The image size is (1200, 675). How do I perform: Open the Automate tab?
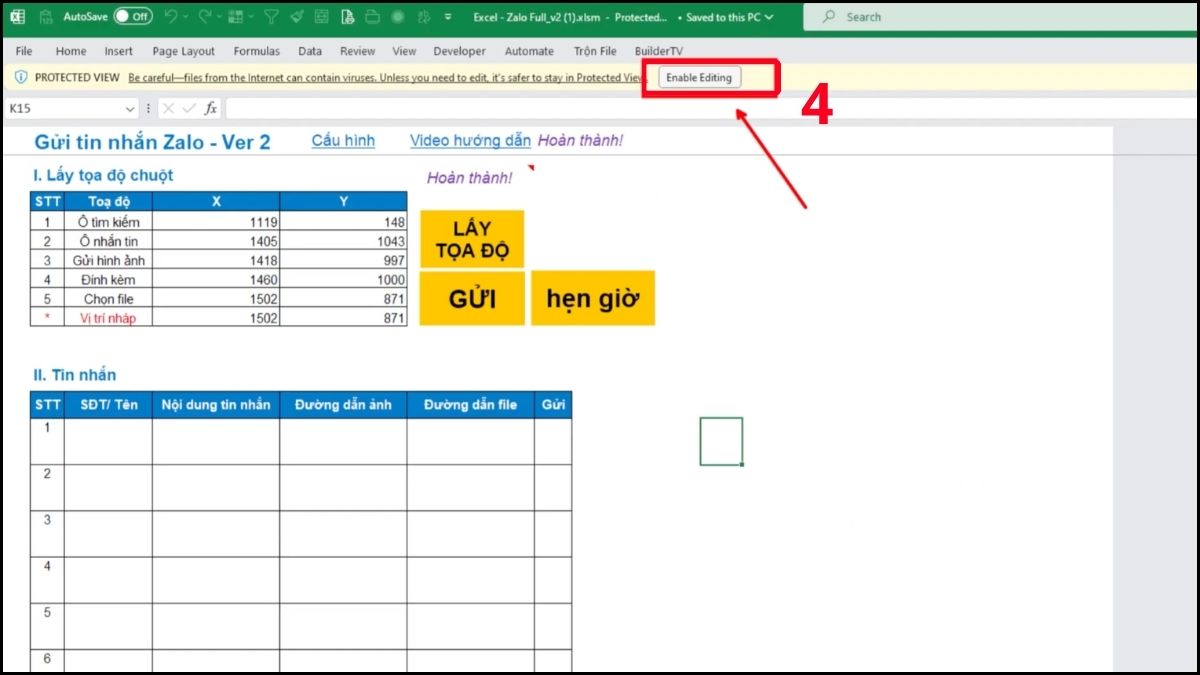coord(529,51)
